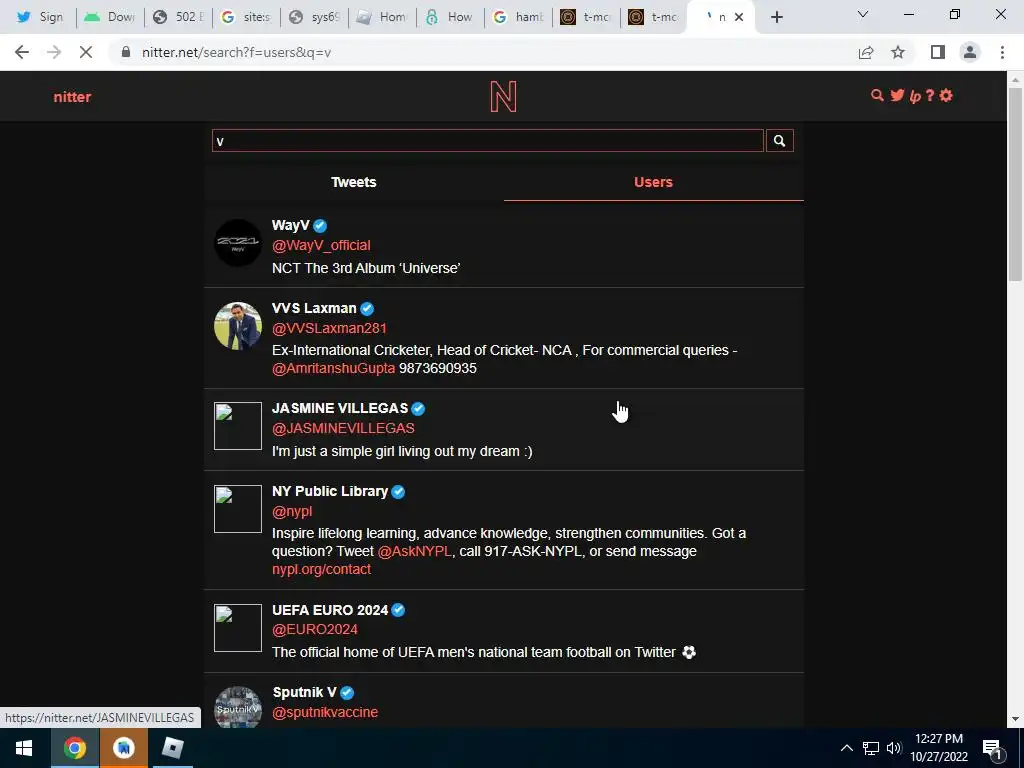Click the large N nitter logo
Screen dimensions: 1024x768
pos(504,97)
